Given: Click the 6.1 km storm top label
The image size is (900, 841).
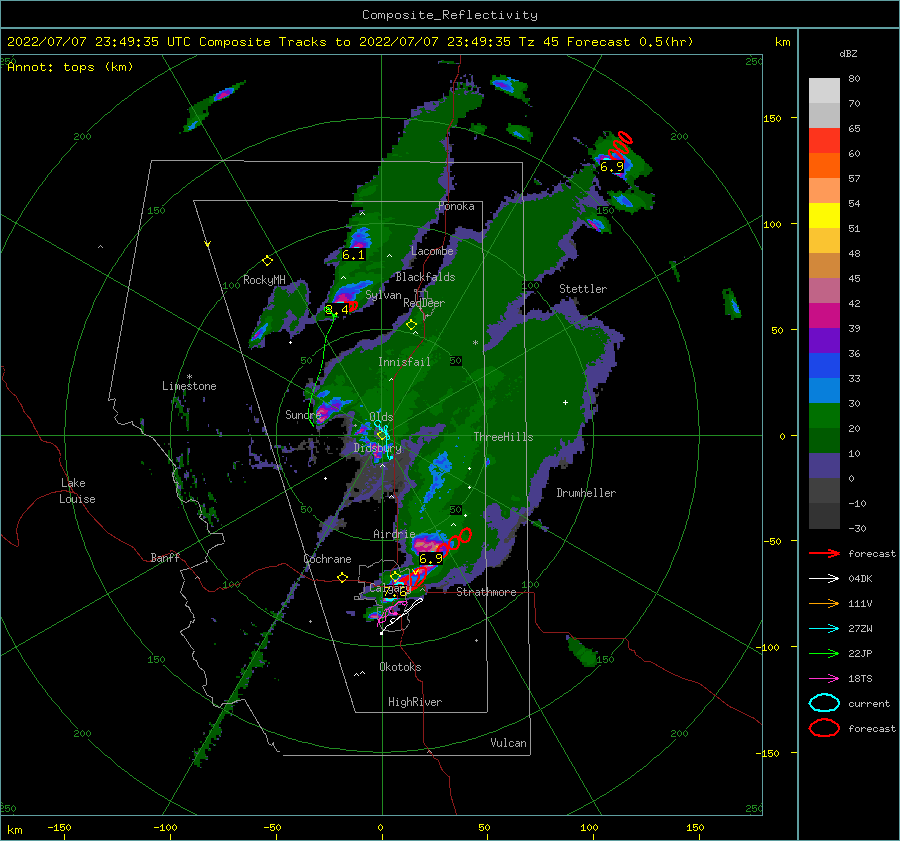Looking at the screenshot, I should (x=353, y=254).
